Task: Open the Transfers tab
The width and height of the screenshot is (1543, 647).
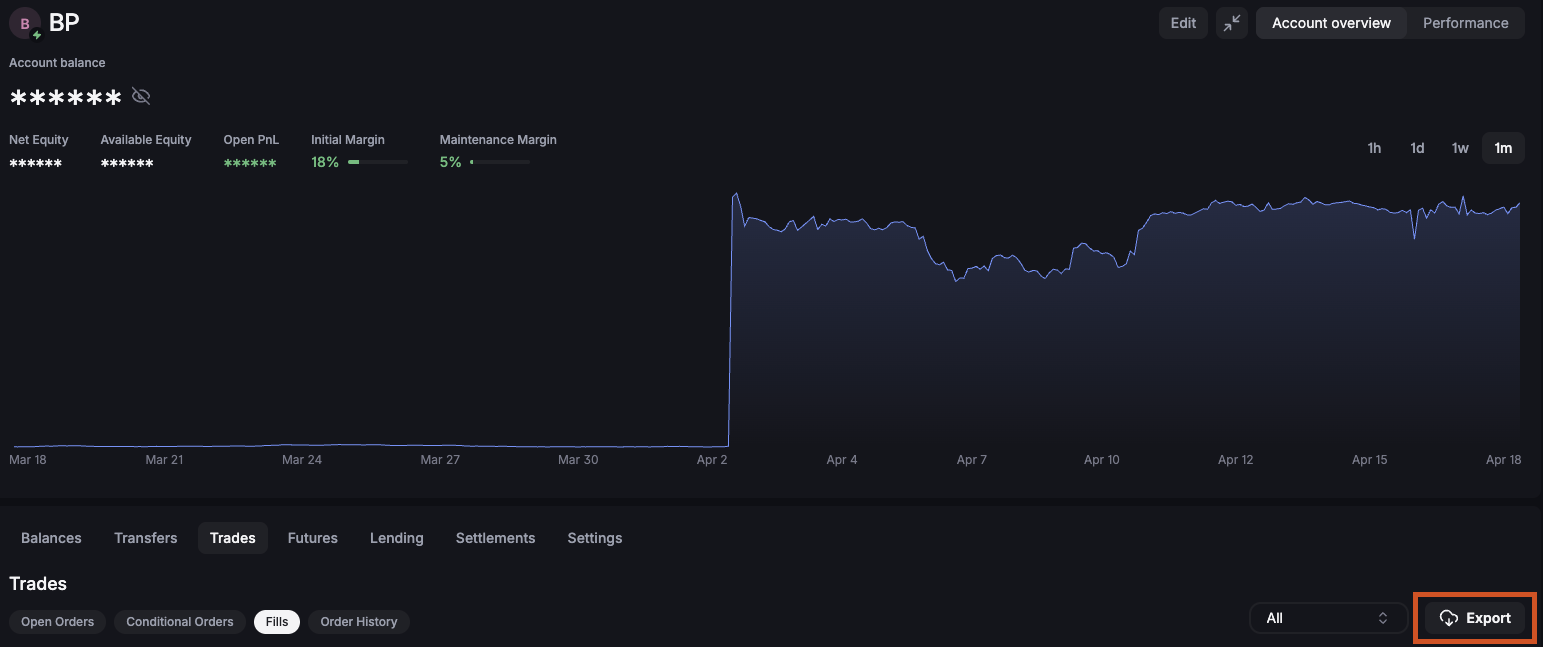Action: (146, 538)
